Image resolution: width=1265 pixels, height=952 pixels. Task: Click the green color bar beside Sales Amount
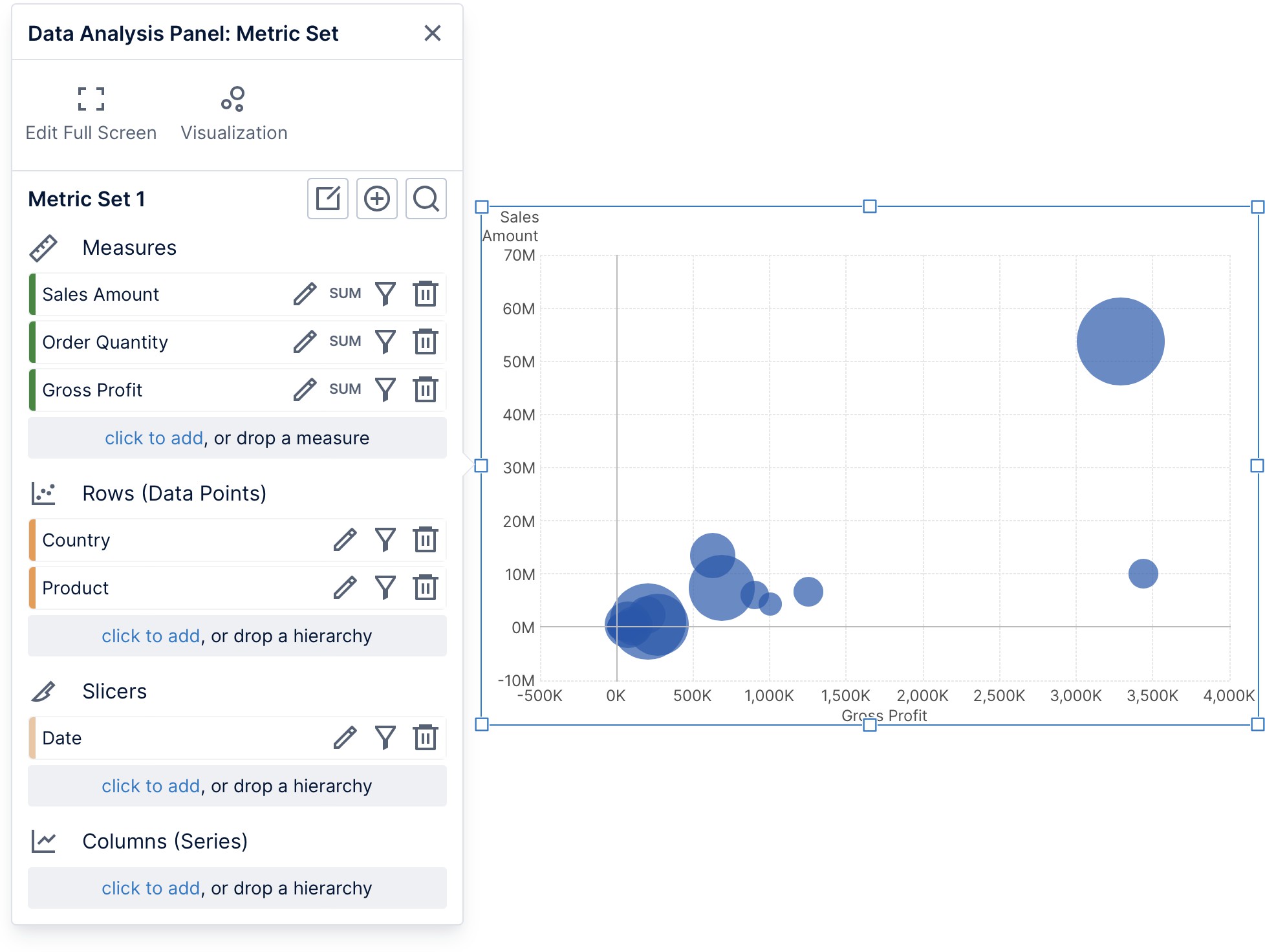click(31, 293)
